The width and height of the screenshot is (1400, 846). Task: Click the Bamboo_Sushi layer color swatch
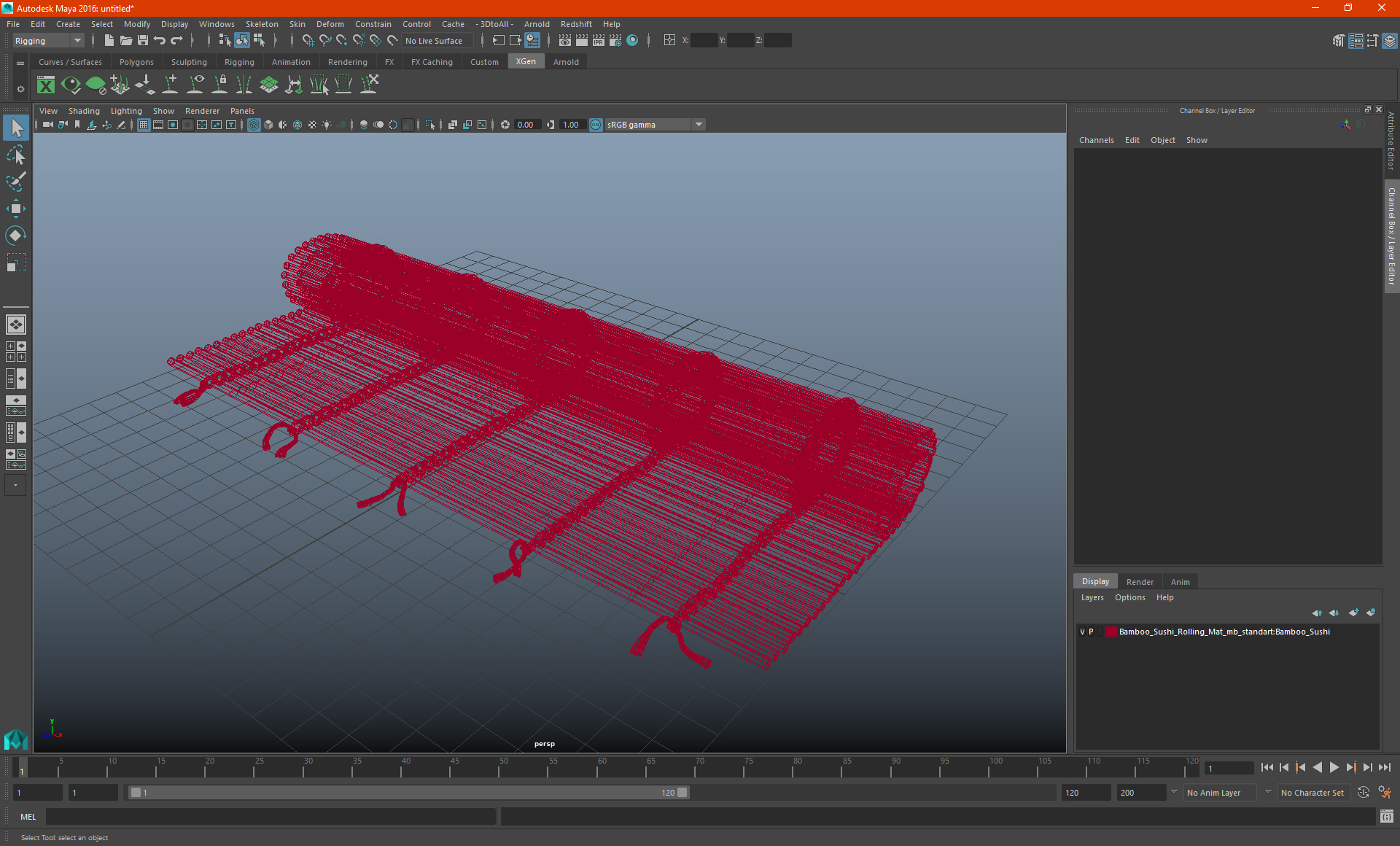pyautogui.click(x=1111, y=632)
